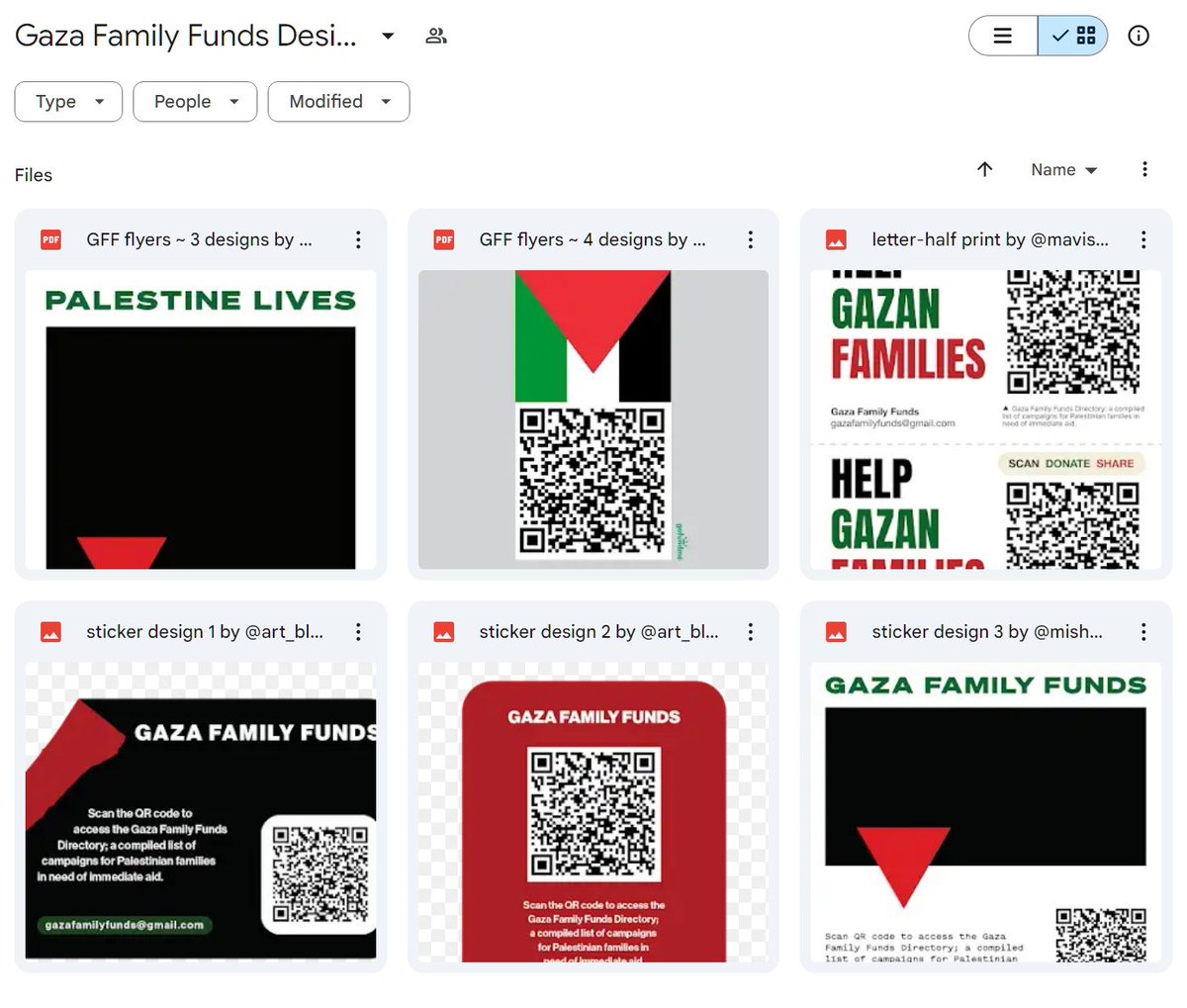Open more actions for sticker design 1

(x=358, y=631)
